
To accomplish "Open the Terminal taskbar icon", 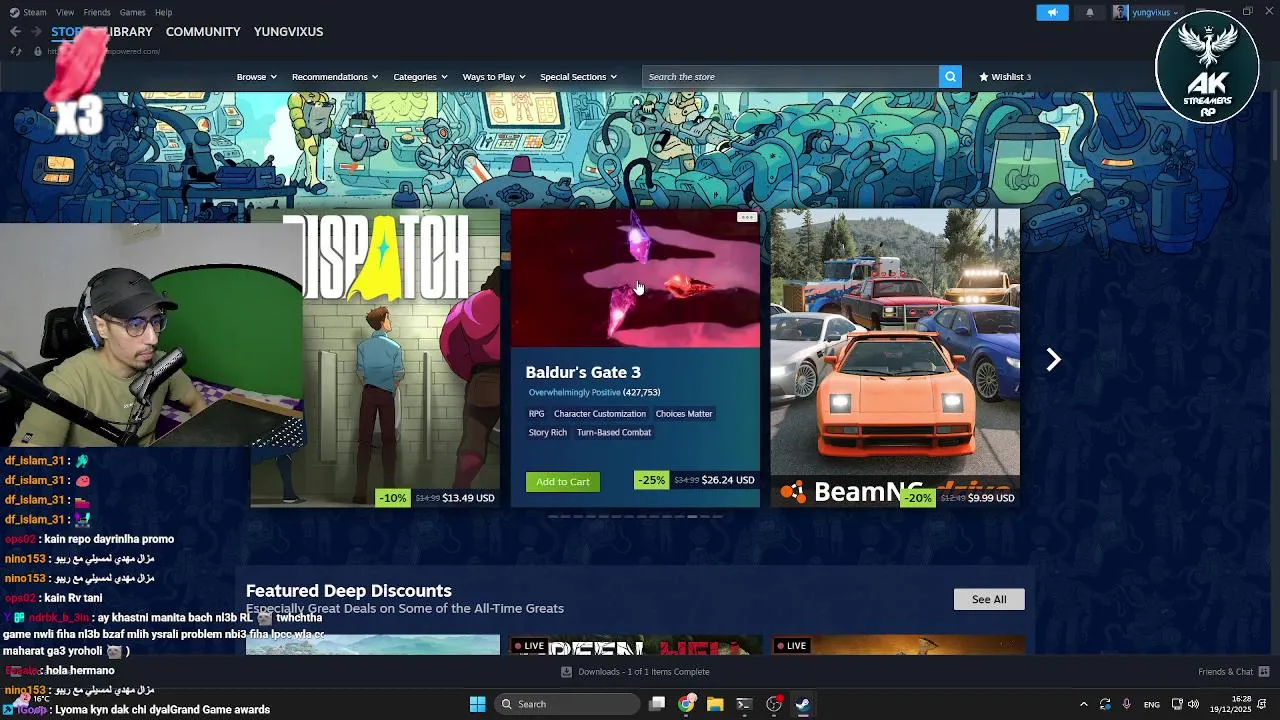I will (744, 704).
